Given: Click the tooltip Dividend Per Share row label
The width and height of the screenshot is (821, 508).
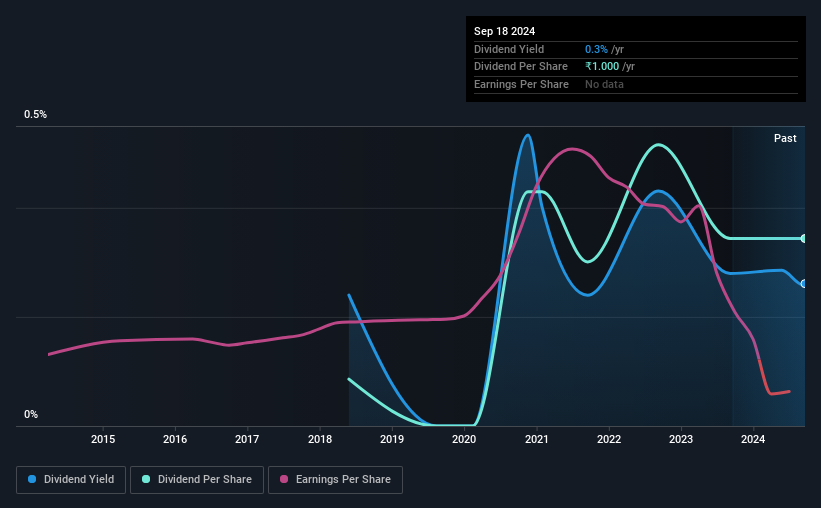Looking at the screenshot, I should [520, 67].
